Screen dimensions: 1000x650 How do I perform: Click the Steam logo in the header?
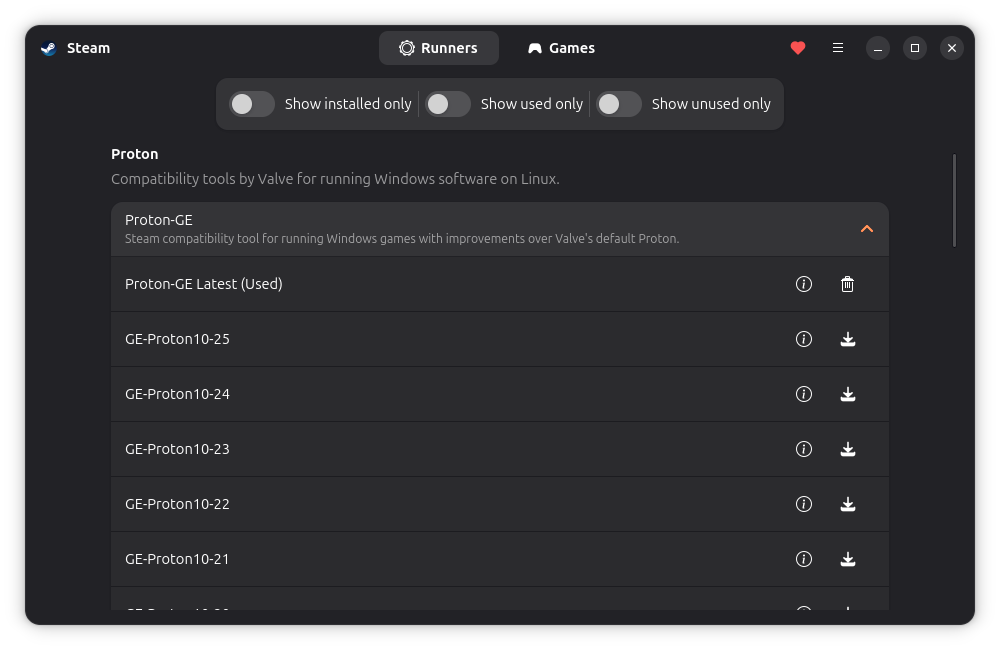point(47,47)
